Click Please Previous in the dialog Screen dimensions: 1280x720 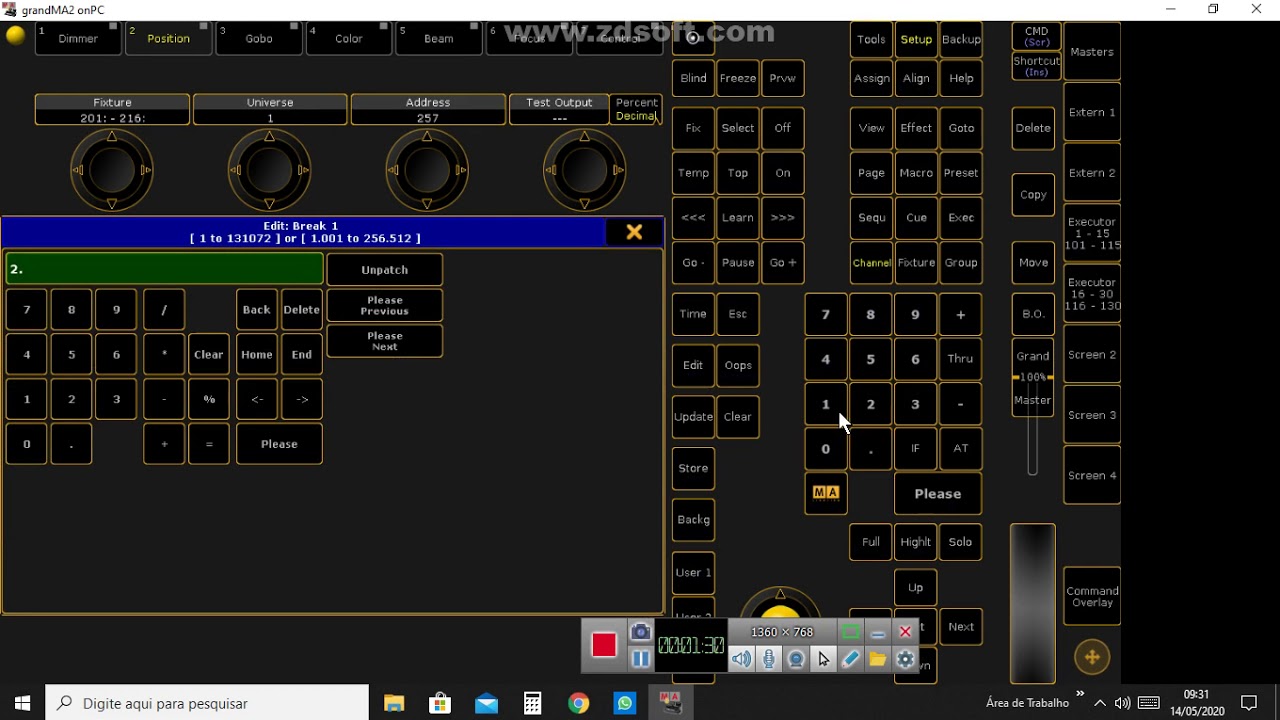385,306
